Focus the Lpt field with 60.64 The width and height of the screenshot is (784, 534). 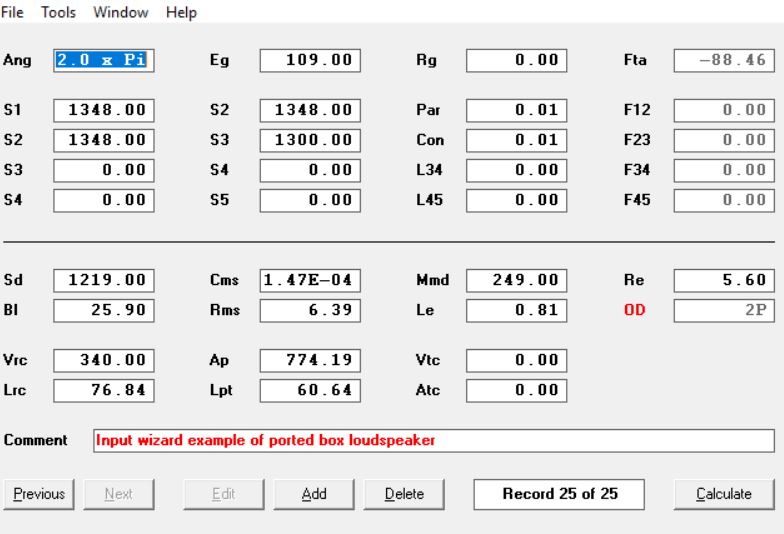310,390
